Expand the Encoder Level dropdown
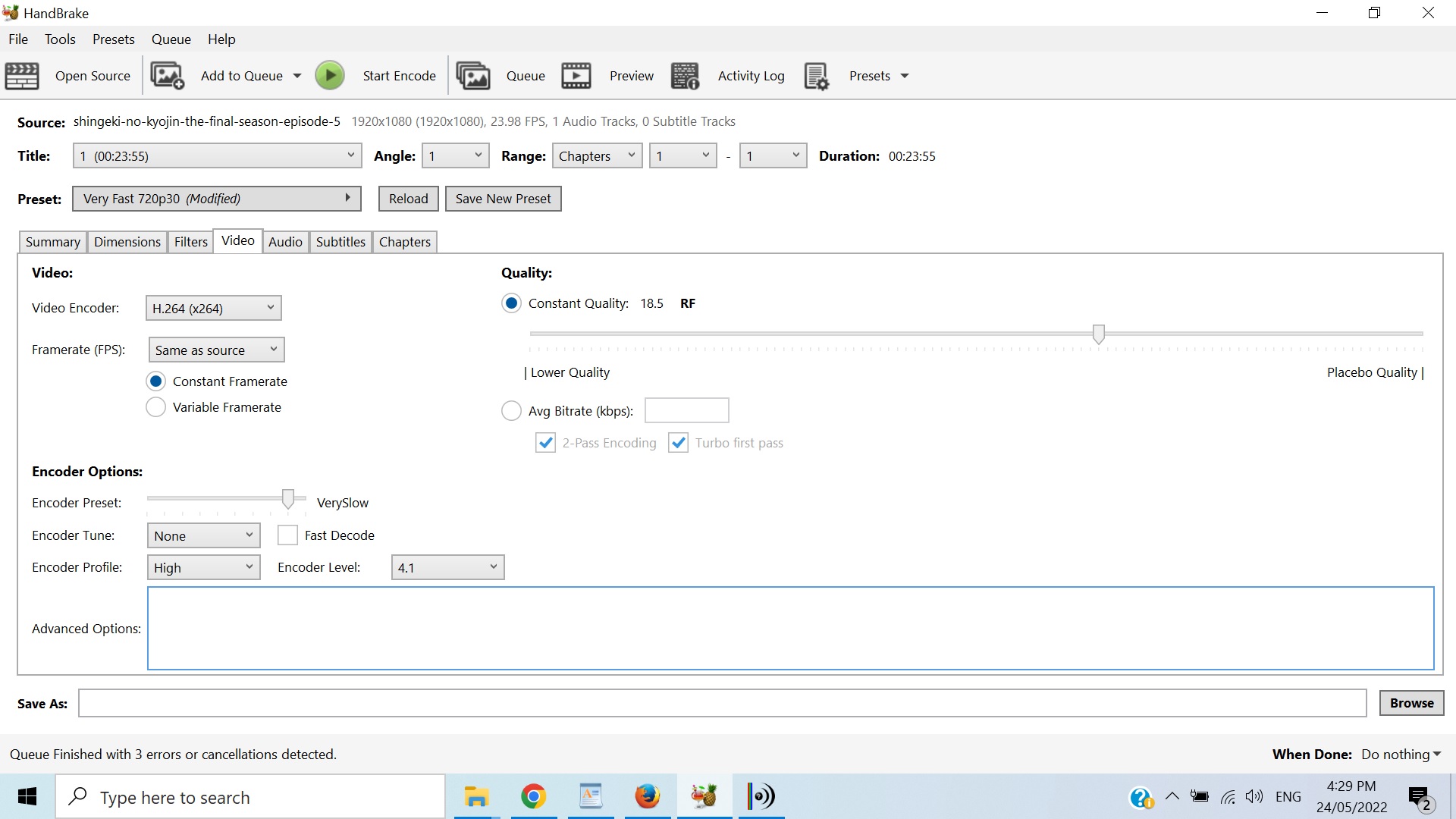Image resolution: width=1456 pixels, height=819 pixels. pyautogui.click(x=447, y=567)
